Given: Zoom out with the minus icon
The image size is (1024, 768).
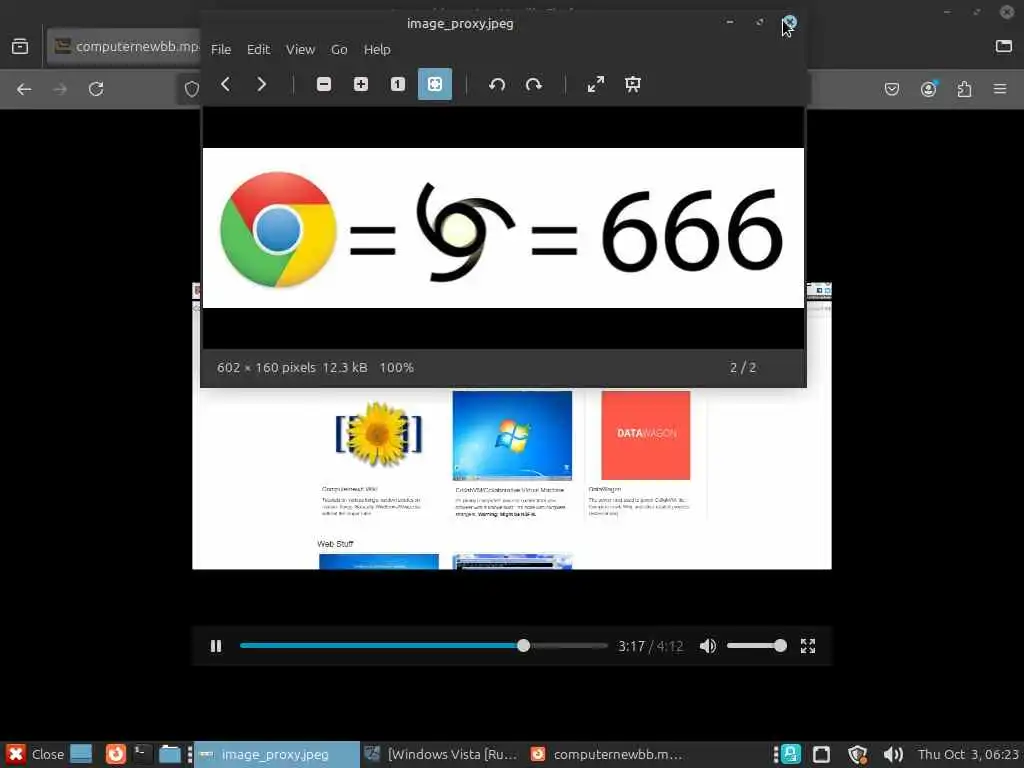Looking at the screenshot, I should click(x=324, y=84).
